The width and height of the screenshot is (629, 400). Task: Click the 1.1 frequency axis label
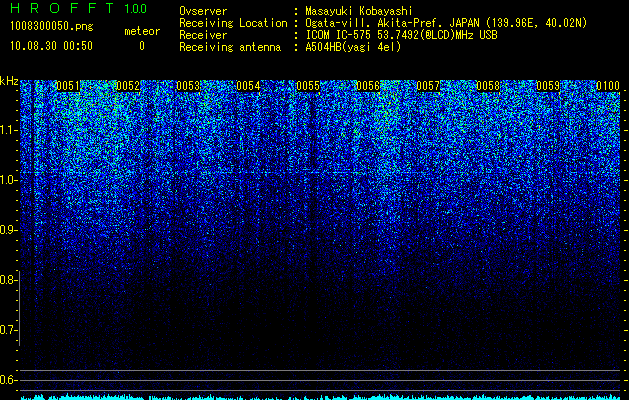coord(8,130)
